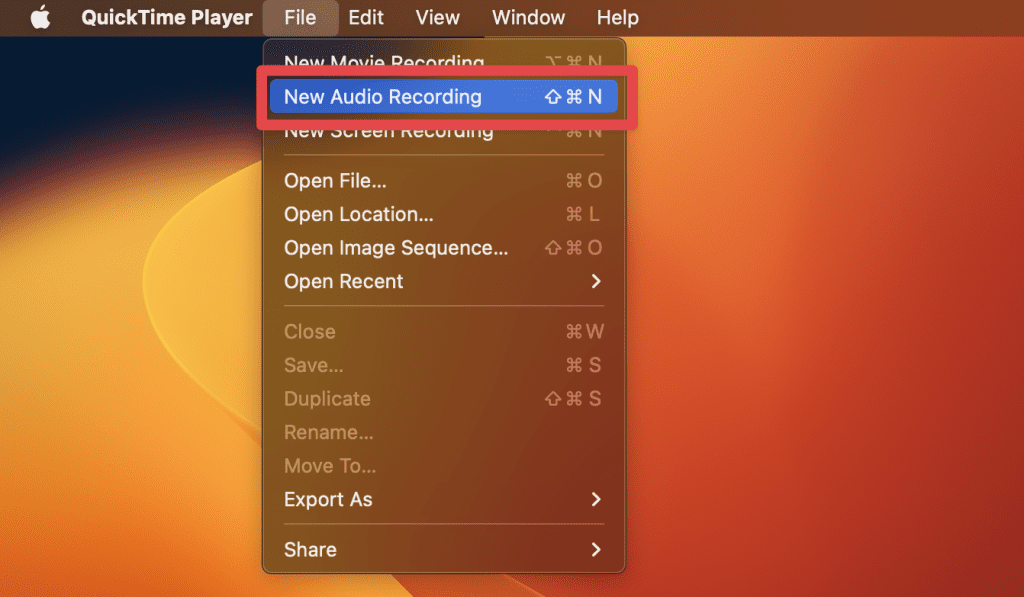The image size is (1024, 597).
Task: Choose New Audio Recording
Action: [444, 97]
